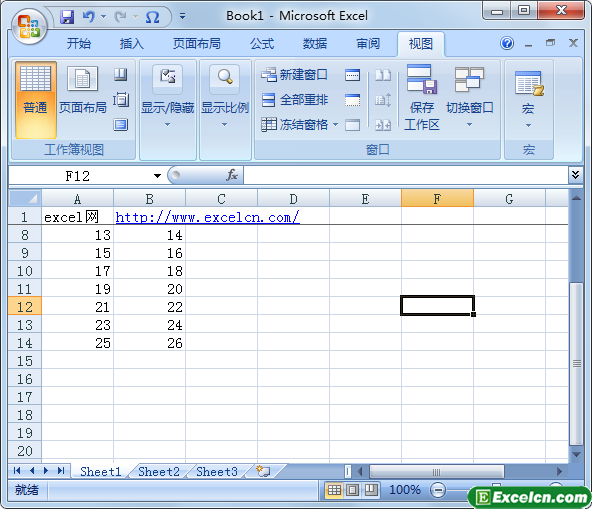Expand the 显示比例 zoom dropdown
Viewport: 592px width, 509px height.
pos(225,97)
